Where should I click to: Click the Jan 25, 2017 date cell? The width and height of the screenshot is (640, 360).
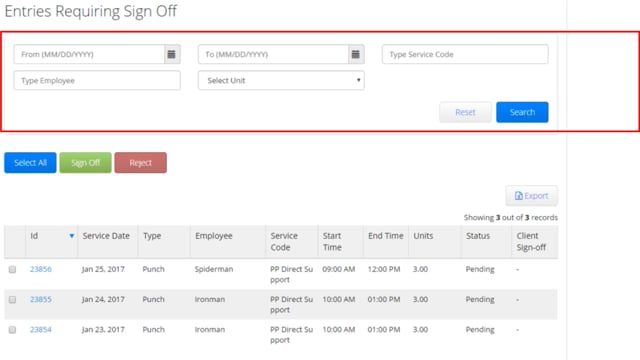[103, 269]
